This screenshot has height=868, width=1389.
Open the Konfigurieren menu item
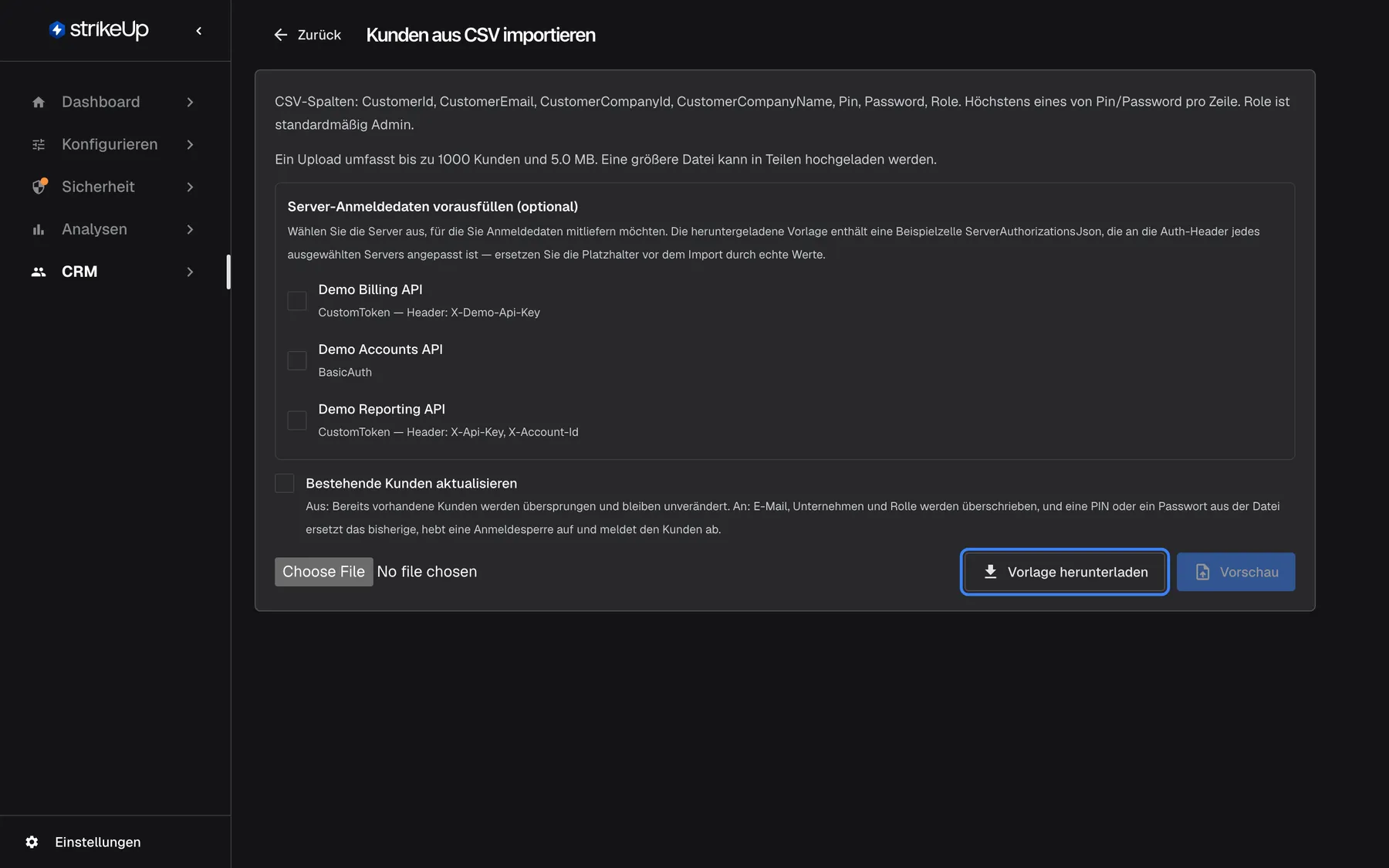click(x=115, y=144)
